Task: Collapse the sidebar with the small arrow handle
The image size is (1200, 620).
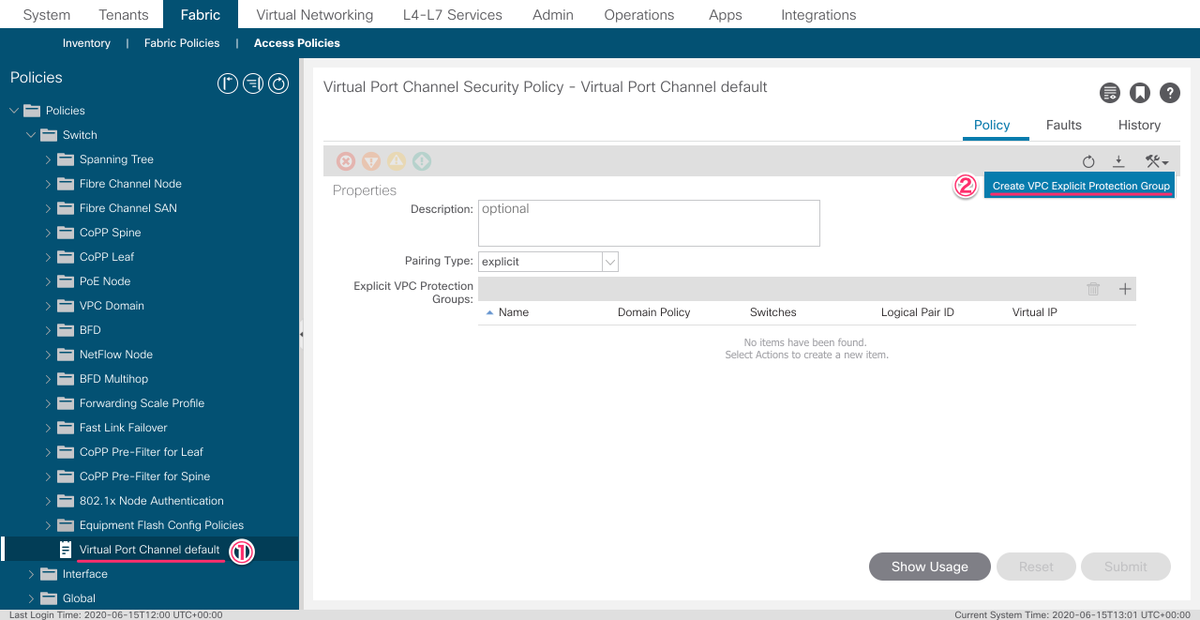Action: (302, 335)
